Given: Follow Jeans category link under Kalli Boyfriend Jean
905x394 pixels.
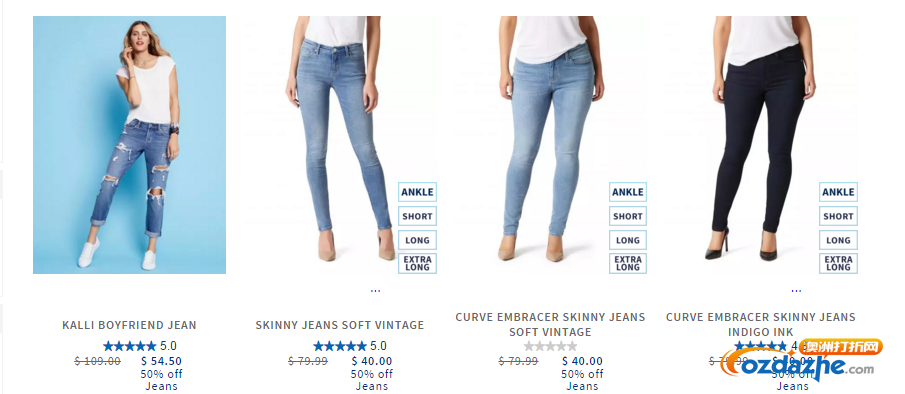Looking at the screenshot, I should point(161,387).
